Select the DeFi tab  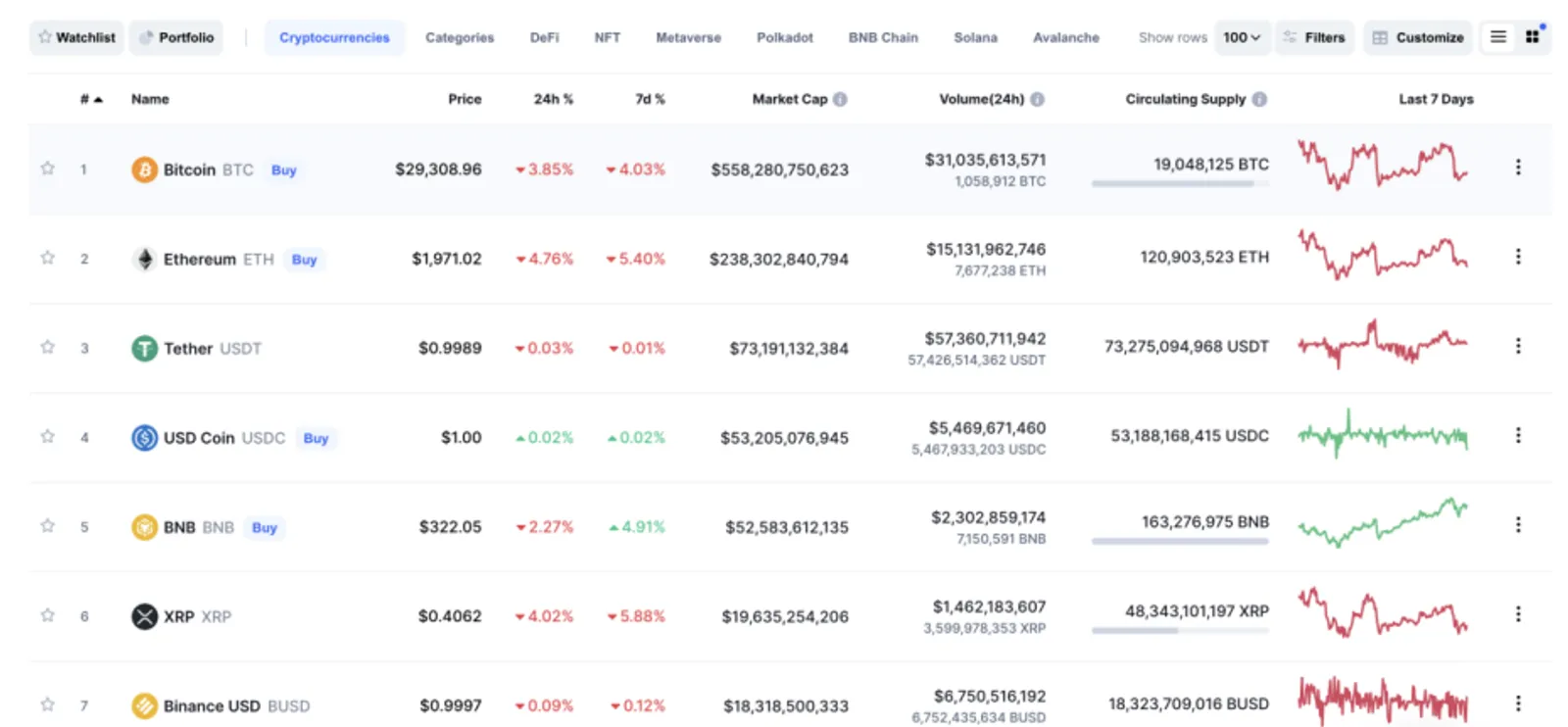[544, 37]
